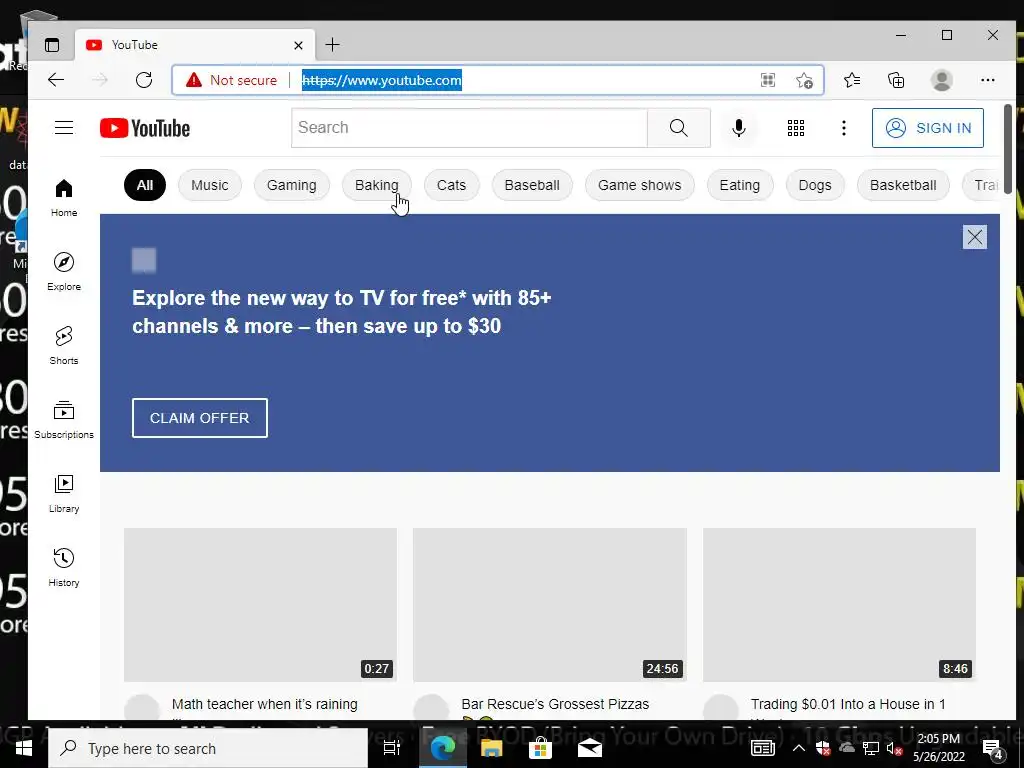This screenshot has width=1024, height=768.
Task: Click the muted volume tray icon
Action: 894,748
